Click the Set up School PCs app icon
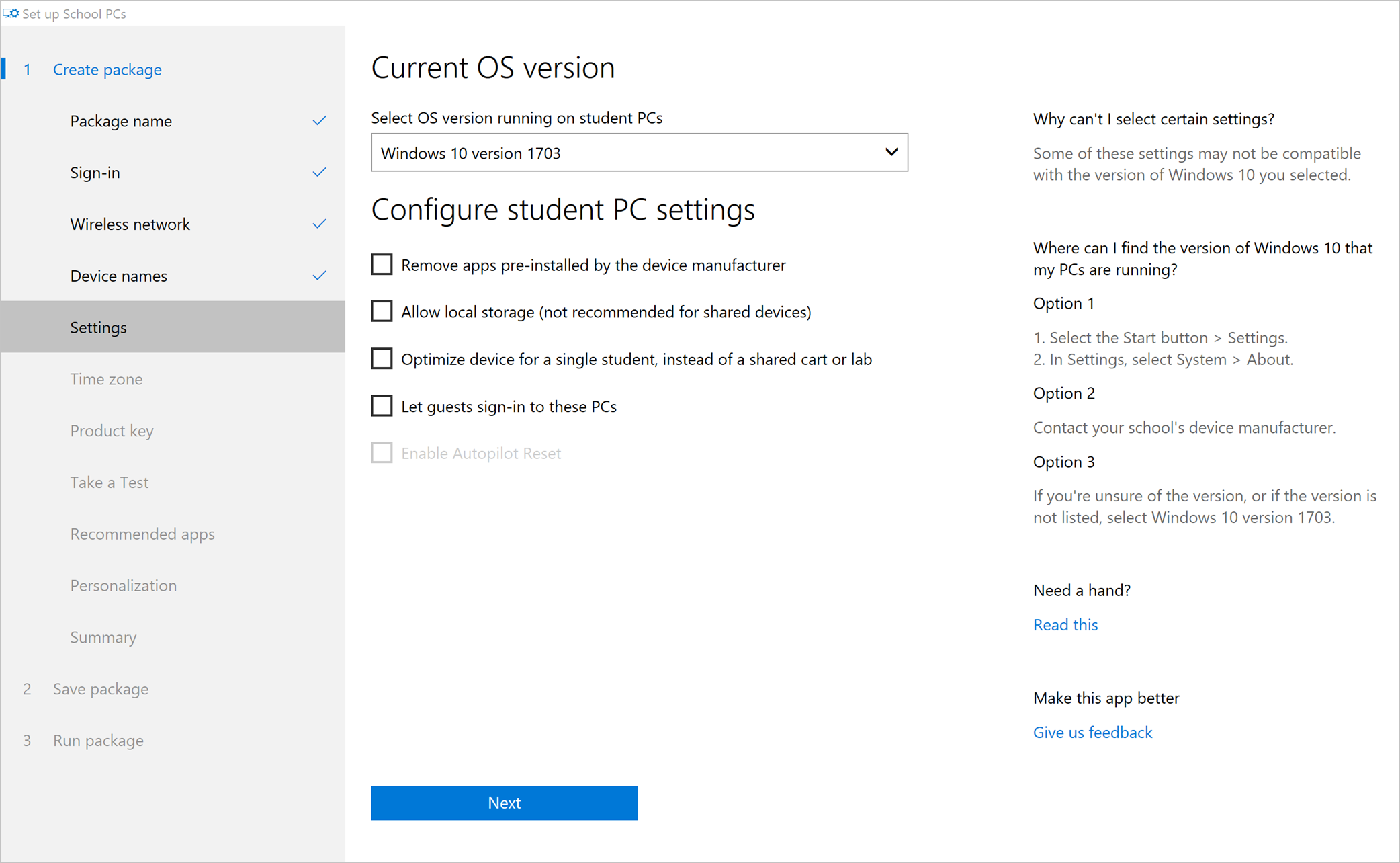Viewport: 1400px width, 863px height. [x=11, y=13]
